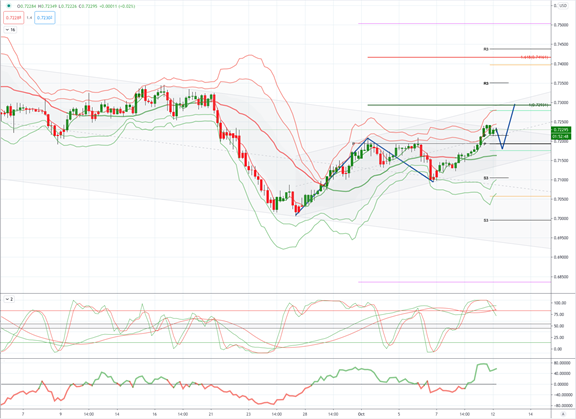
Task: Open the USD currency selector
Action: 562,6
